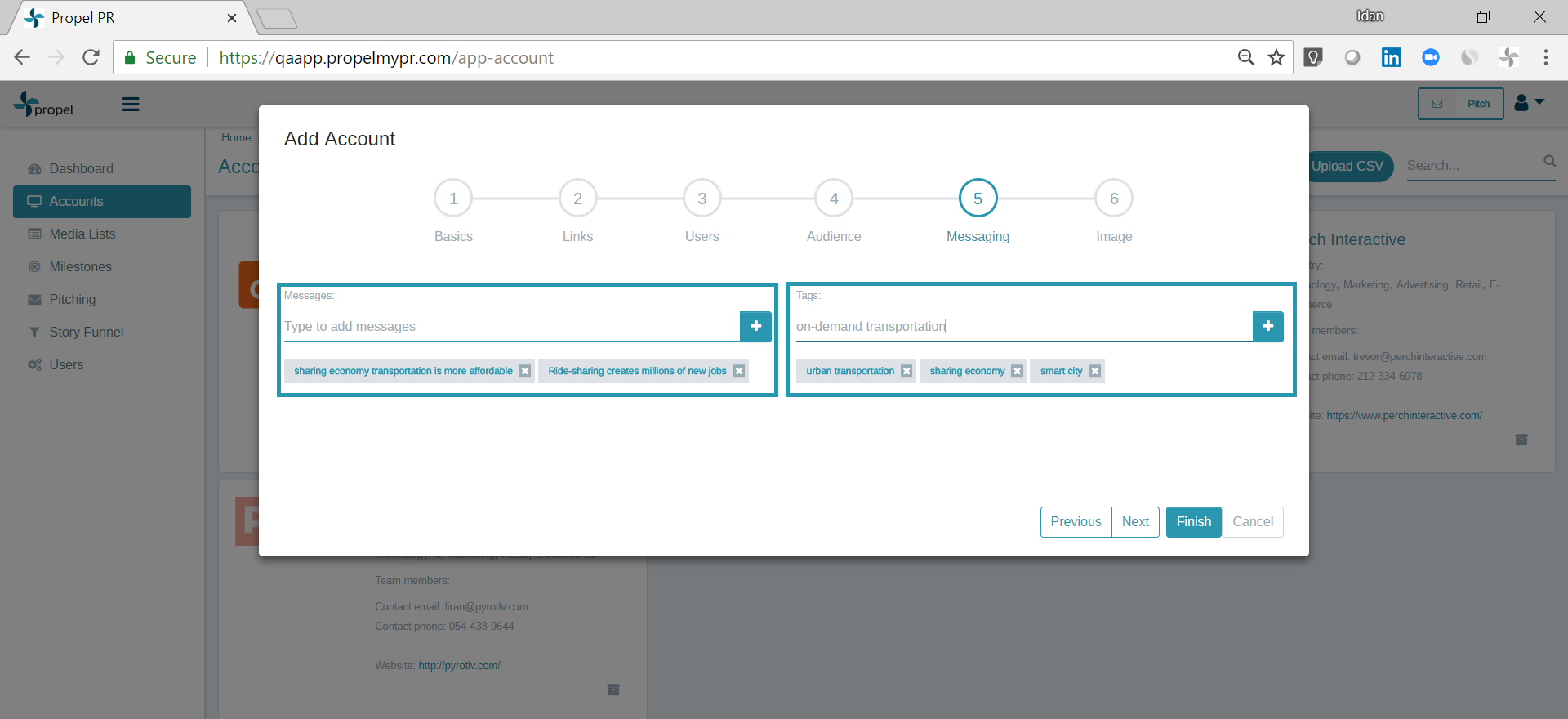
Task: Click the Zoom extension icon
Action: pyautogui.click(x=1430, y=57)
